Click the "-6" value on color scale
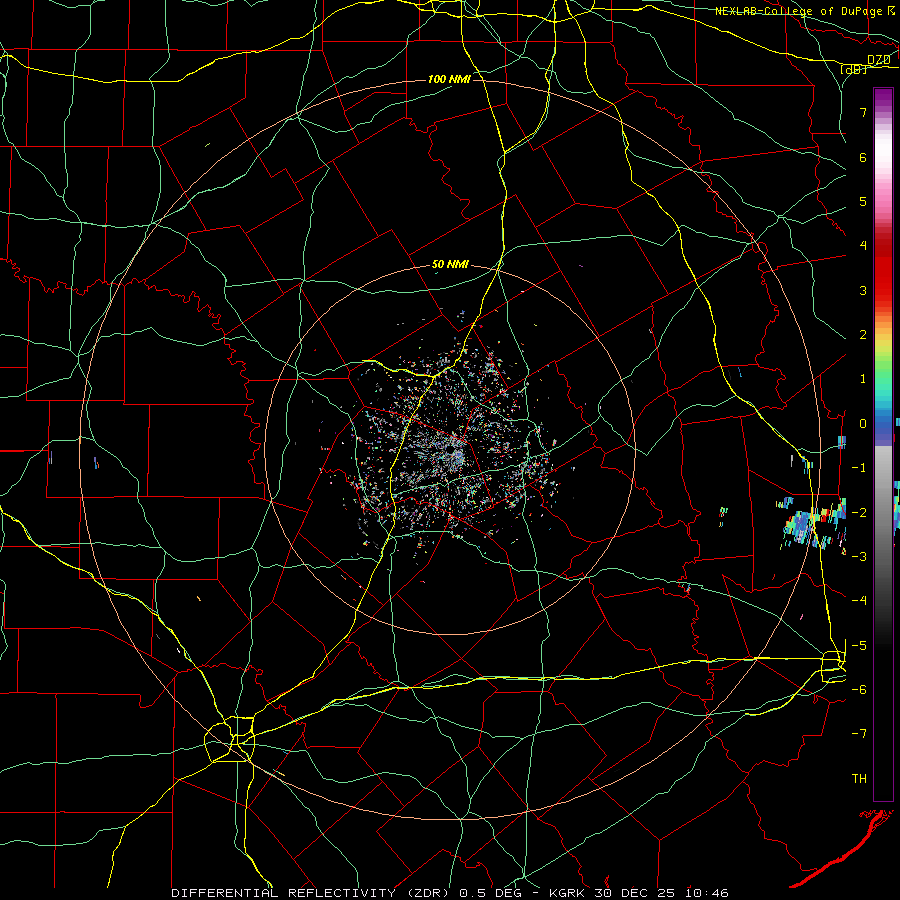This screenshot has height=900, width=900. click(859, 689)
